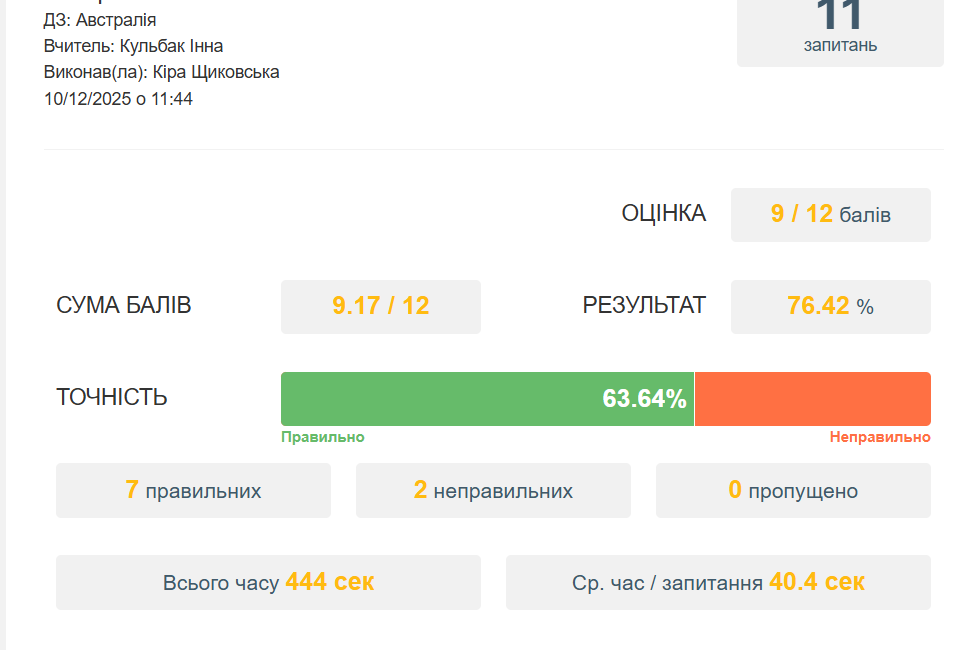
Task: Click the 0 пропущено box
Action: coord(793,490)
